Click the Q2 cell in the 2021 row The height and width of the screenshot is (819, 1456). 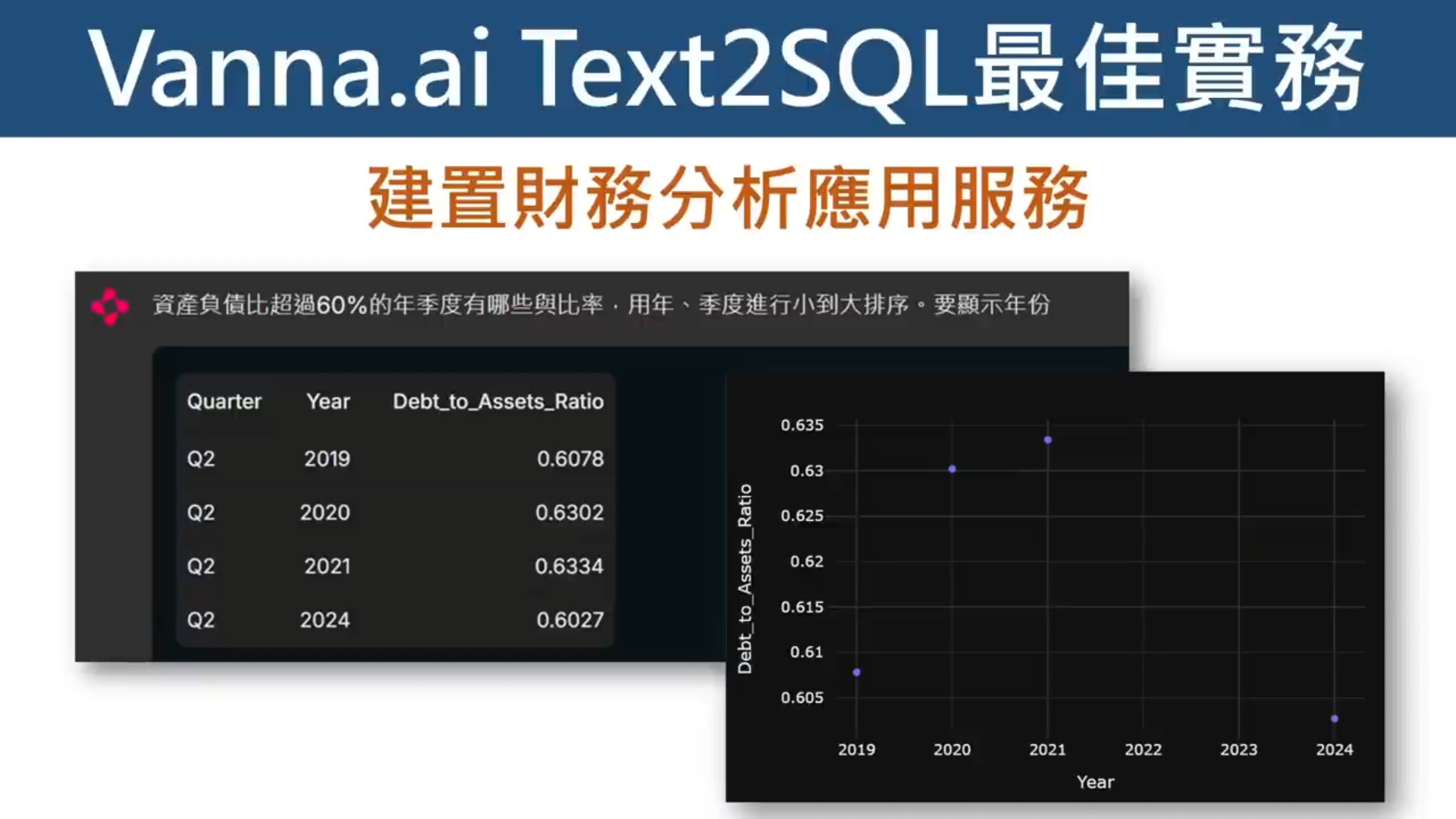pyautogui.click(x=201, y=566)
